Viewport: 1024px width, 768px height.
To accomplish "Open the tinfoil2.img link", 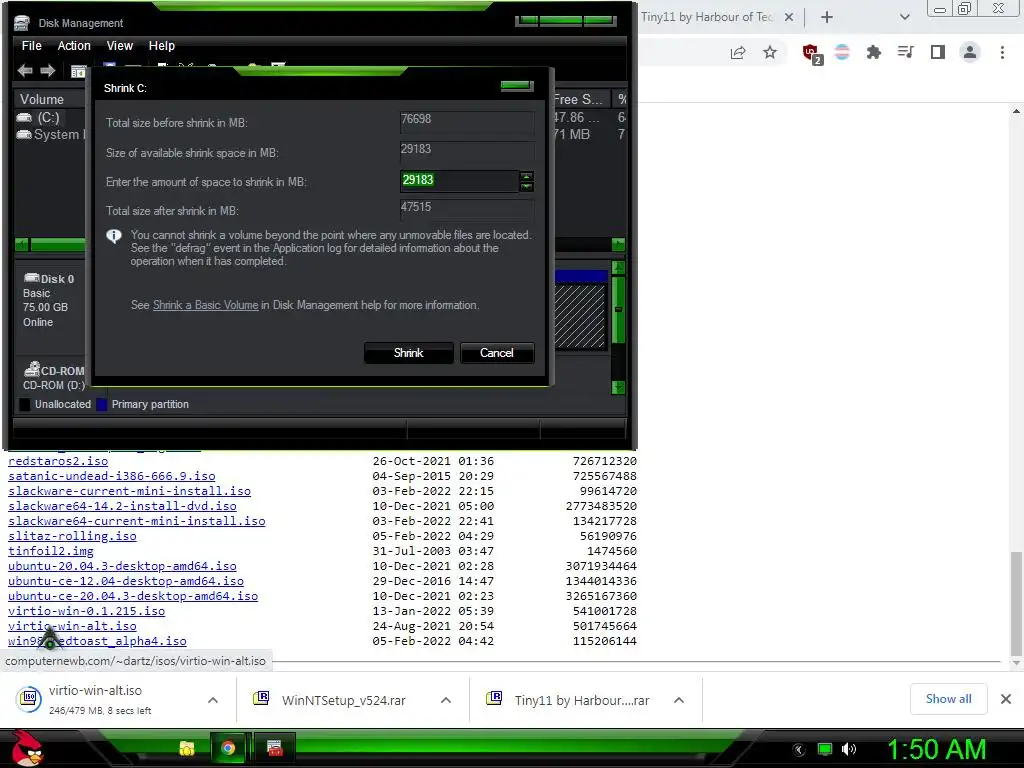I will pos(51,551).
